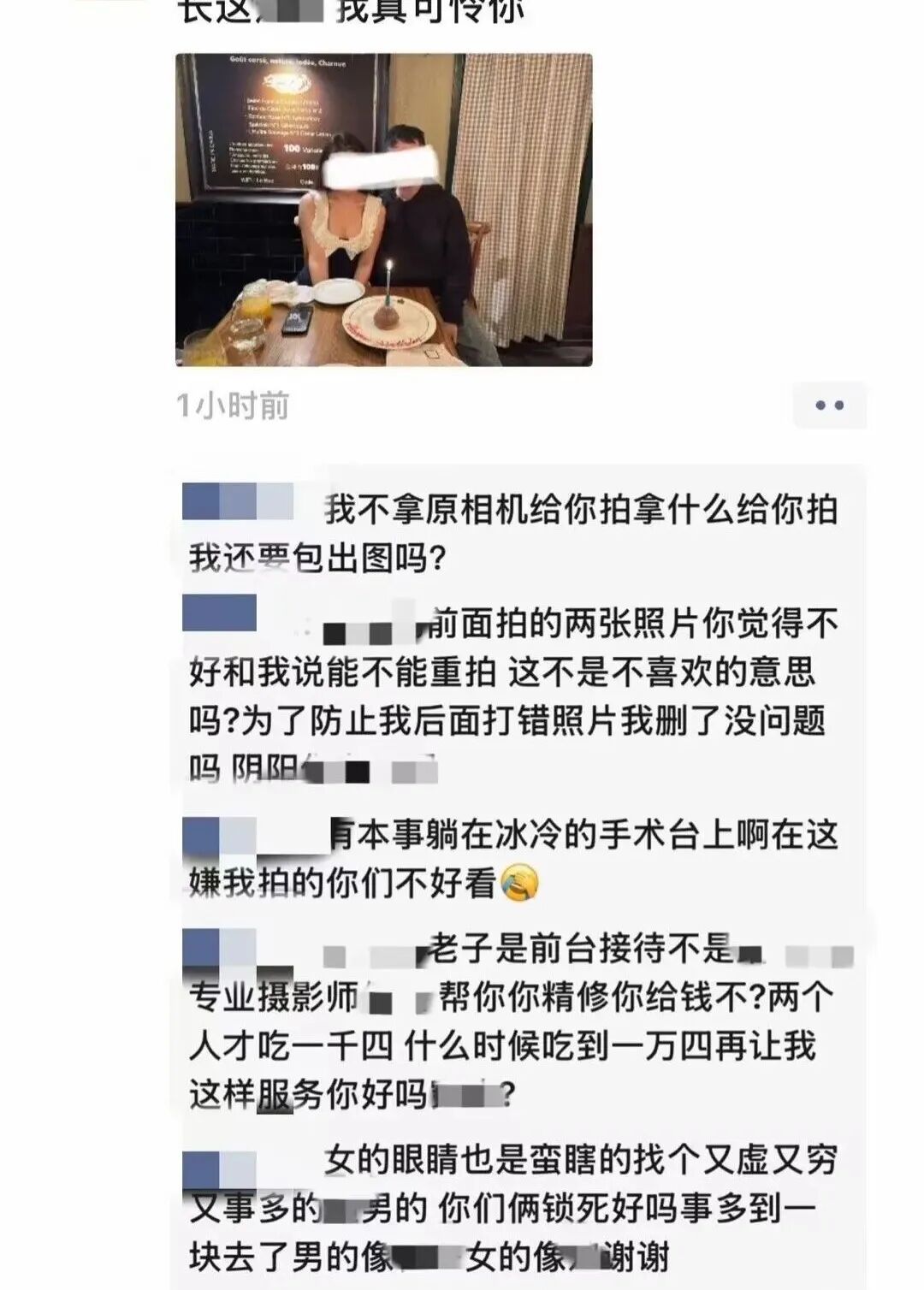
Task: Open the fifth commenter's blurred name
Action: tap(220, 1169)
